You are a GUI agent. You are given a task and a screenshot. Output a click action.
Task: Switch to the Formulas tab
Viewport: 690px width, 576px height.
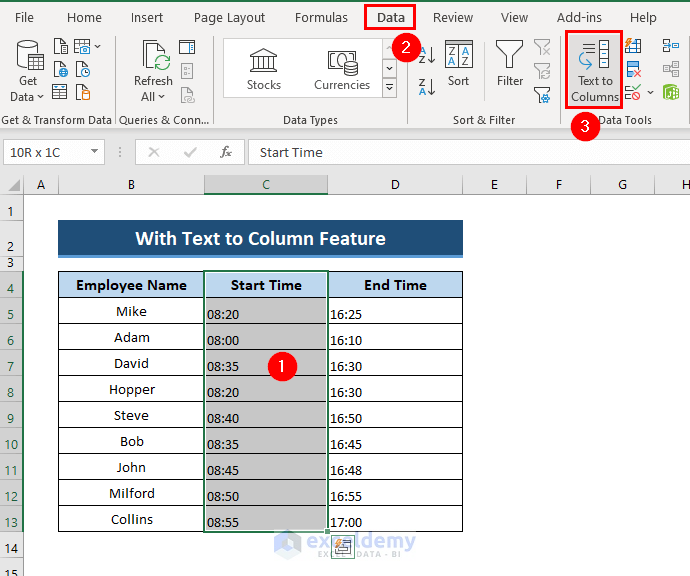[x=322, y=17]
